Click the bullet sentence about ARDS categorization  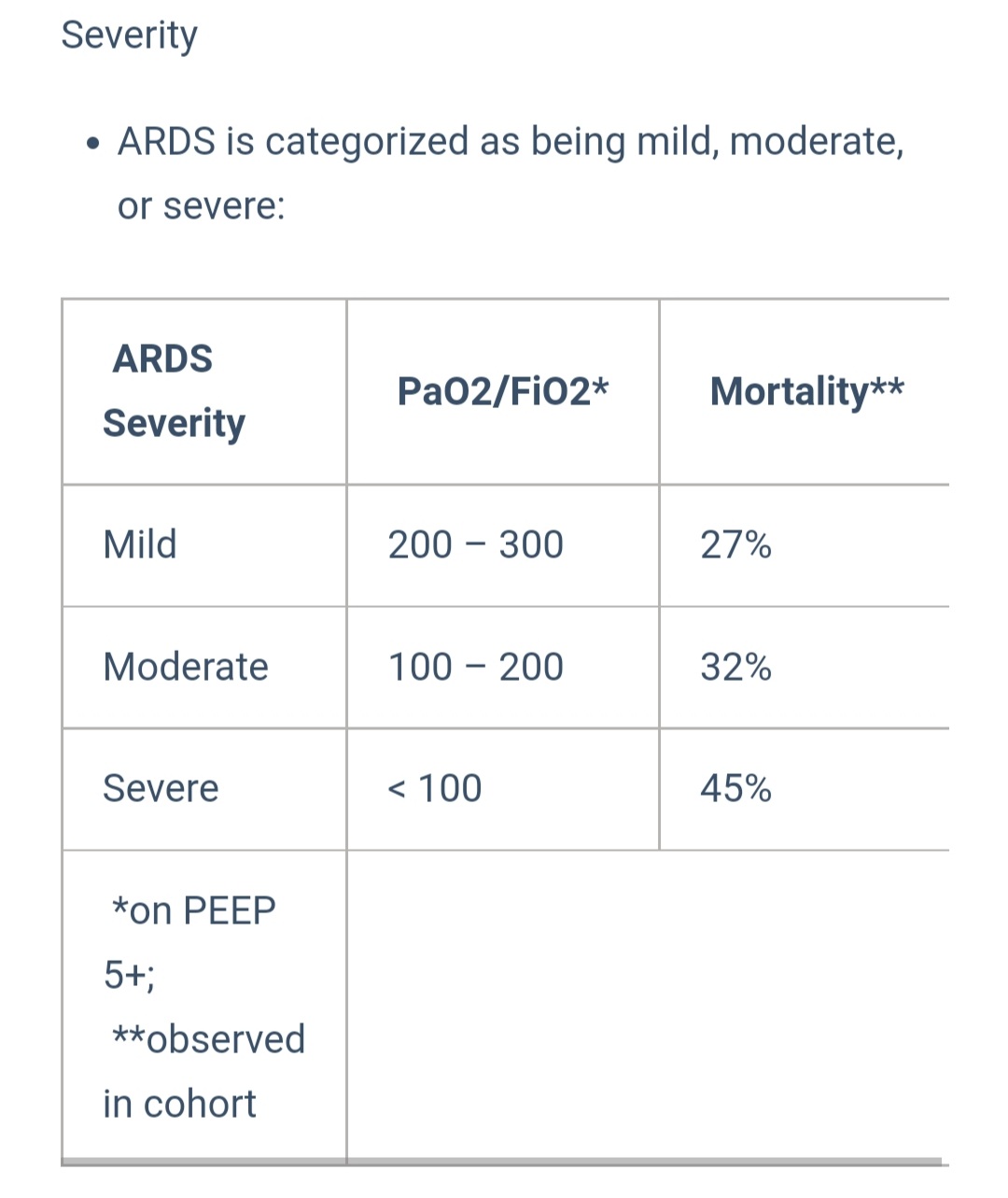[511, 173]
